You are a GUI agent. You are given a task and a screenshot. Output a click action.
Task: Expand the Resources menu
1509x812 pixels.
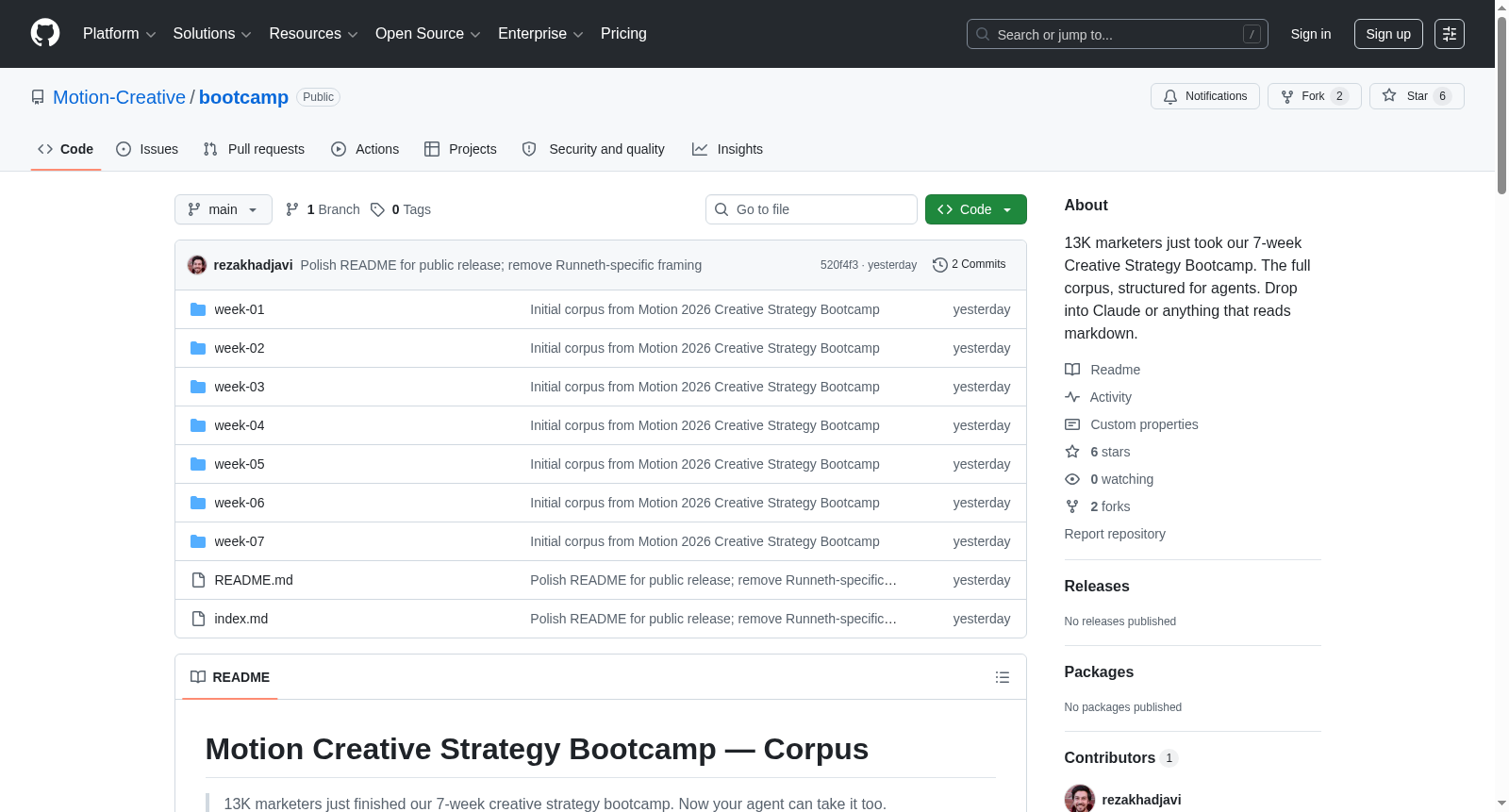click(313, 34)
